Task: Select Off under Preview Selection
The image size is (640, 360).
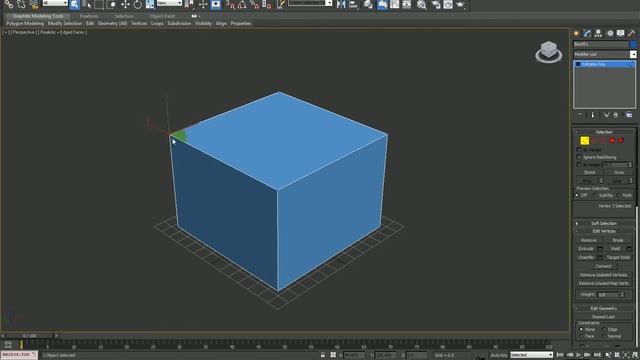Action: pos(577,196)
